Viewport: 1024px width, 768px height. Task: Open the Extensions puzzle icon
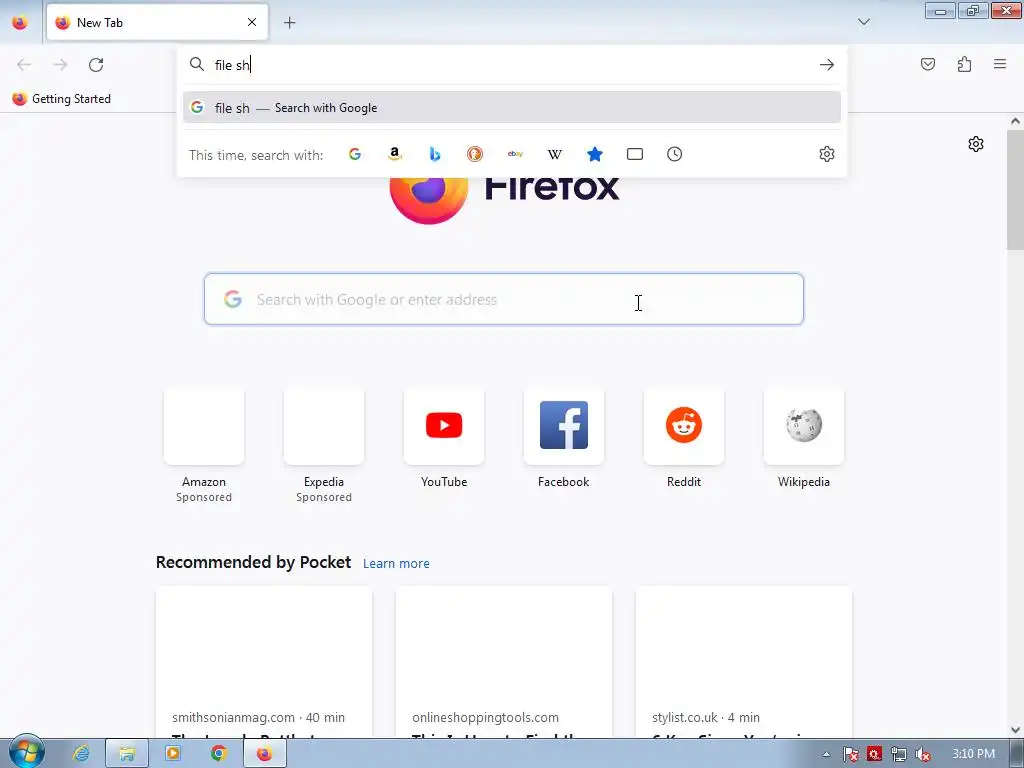coord(964,64)
